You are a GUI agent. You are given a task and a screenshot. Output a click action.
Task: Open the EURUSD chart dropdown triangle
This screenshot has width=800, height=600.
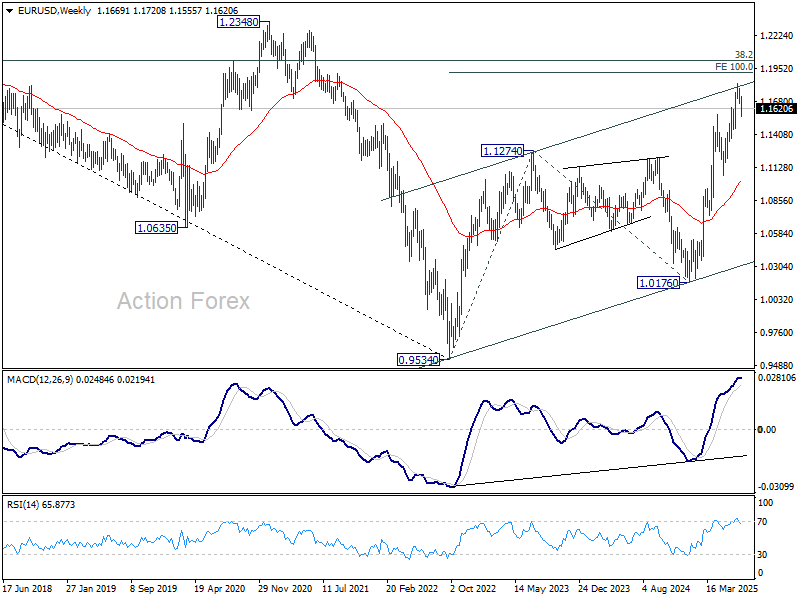pos(10,11)
